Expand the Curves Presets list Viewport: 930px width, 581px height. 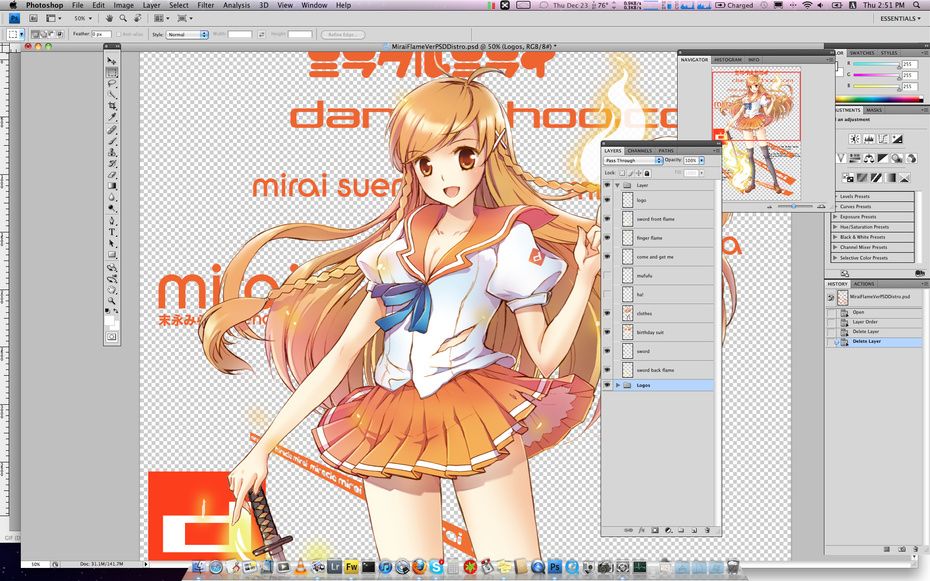836,207
